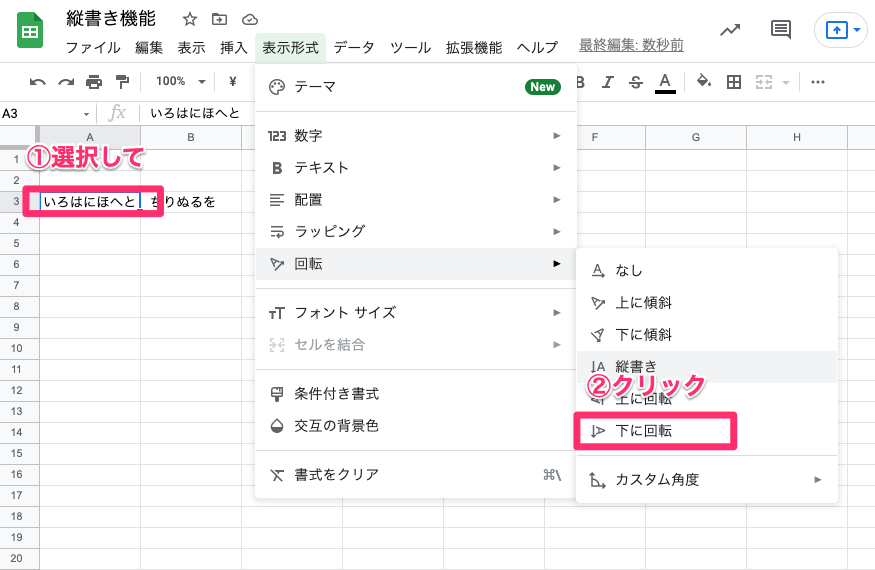The width and height of the screenshot is (875, 570).
Task: Toggle strikethrough formatting
Action: click(635, 82)
